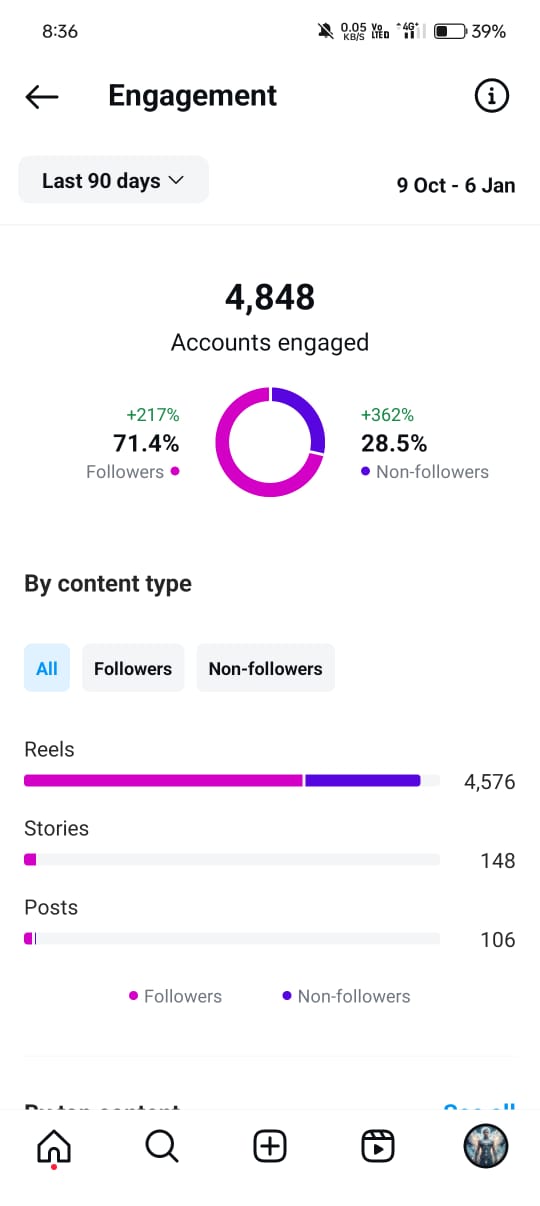
Task: Tap the Stories engagement bar
Action: [232, 859]
